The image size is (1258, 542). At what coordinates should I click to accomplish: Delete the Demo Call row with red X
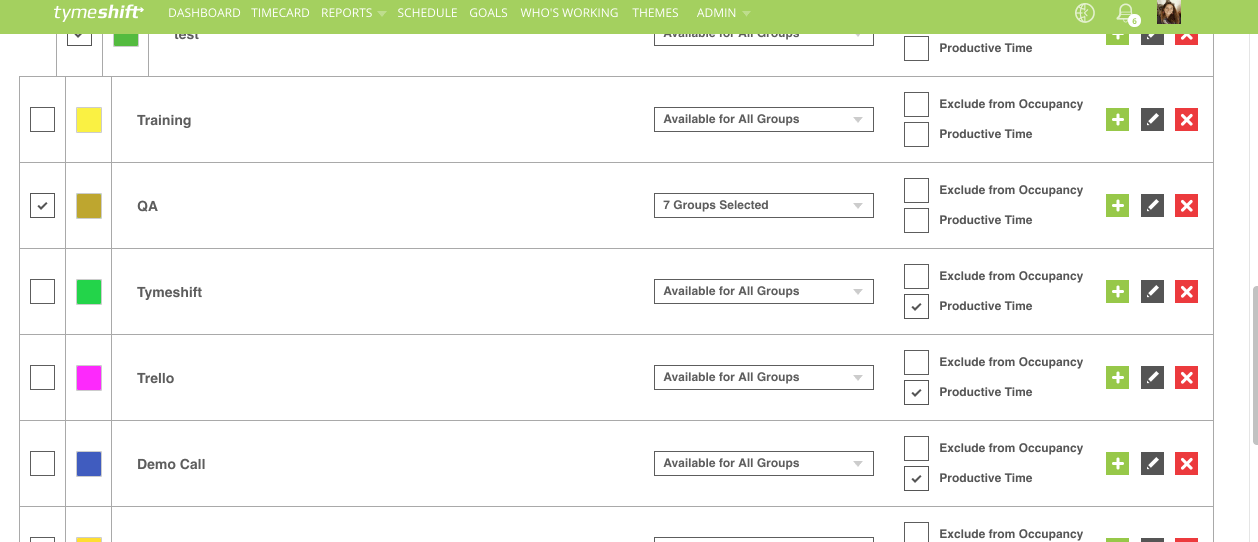[1186, 464]
